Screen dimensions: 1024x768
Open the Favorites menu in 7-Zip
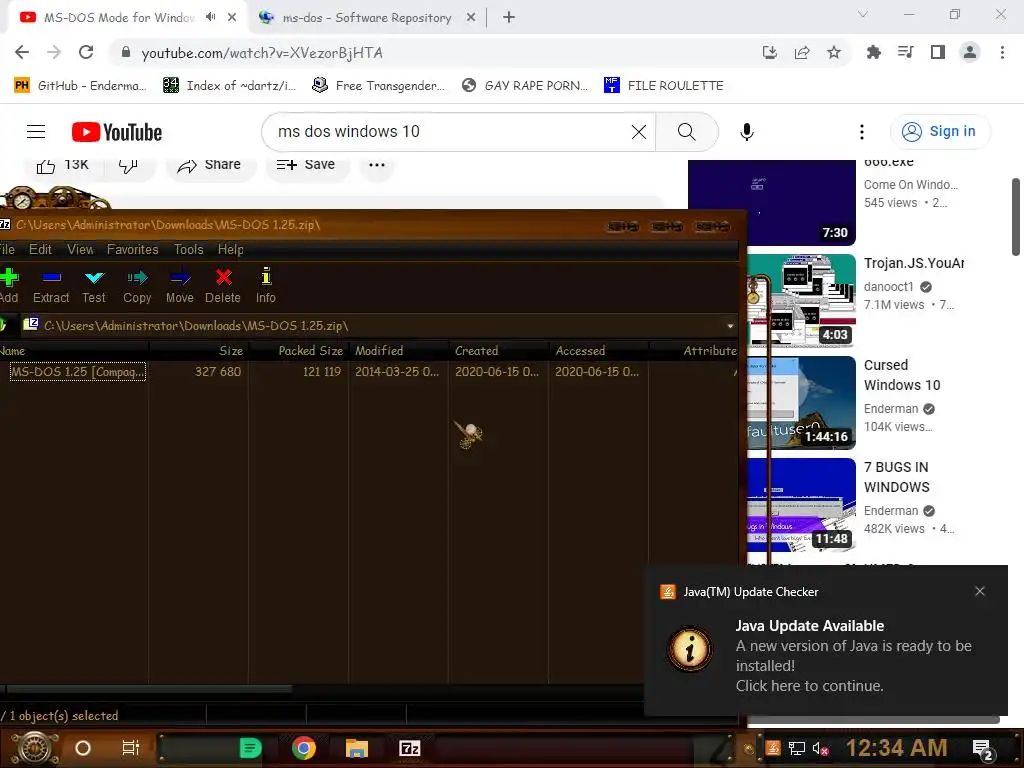click(133, 249)
